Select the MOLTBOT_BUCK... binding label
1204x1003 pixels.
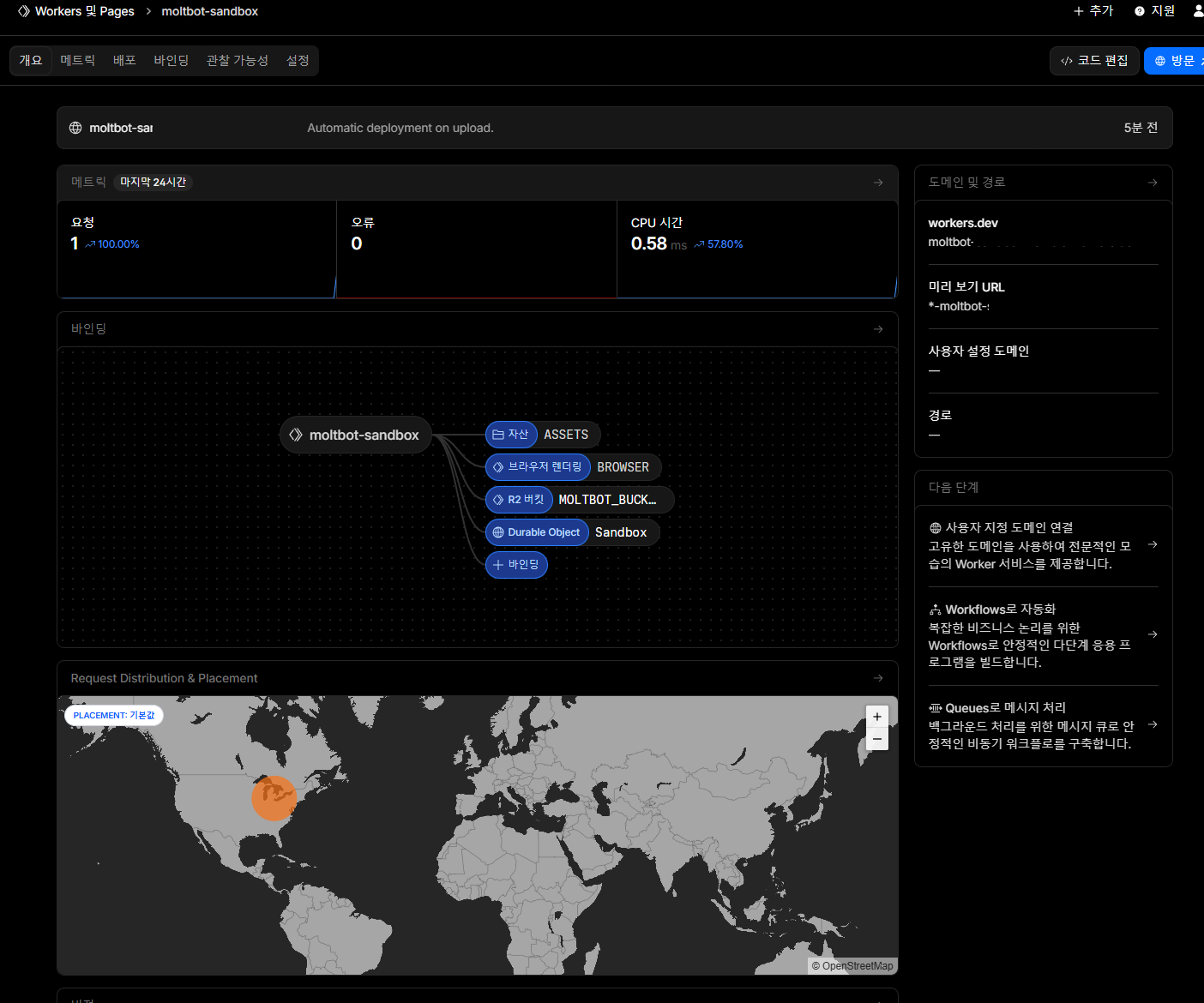click(607, 500)
